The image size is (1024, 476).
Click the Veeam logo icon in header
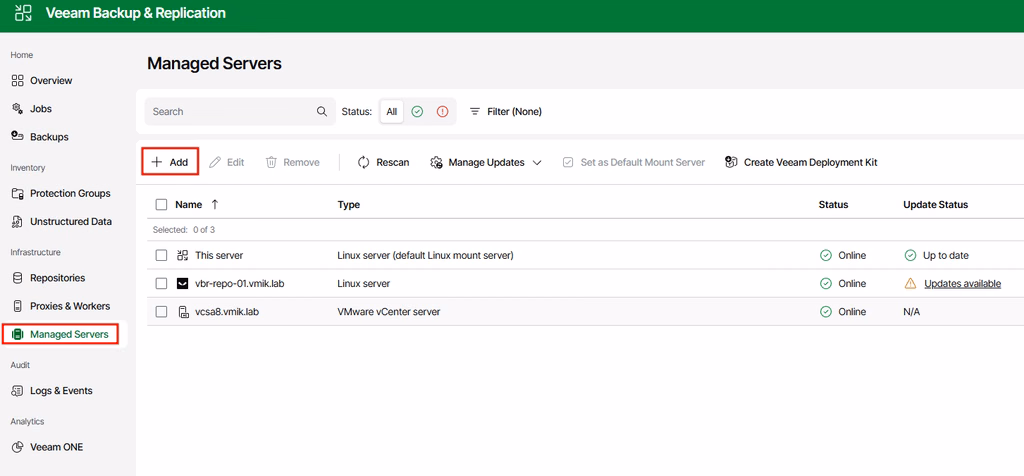pyautogui.click(x=23, y=13)
